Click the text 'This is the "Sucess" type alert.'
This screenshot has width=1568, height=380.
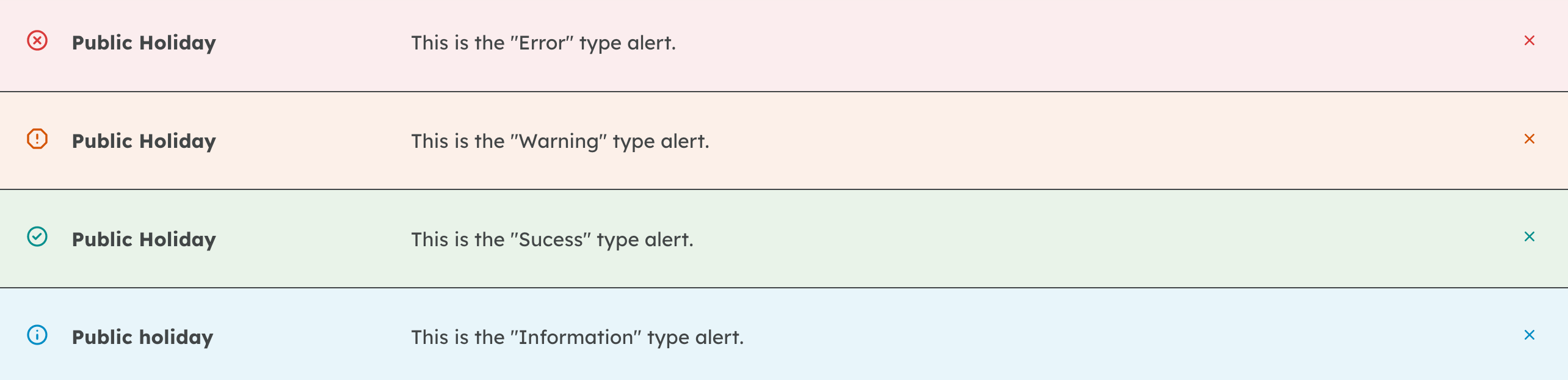(552, 239)
